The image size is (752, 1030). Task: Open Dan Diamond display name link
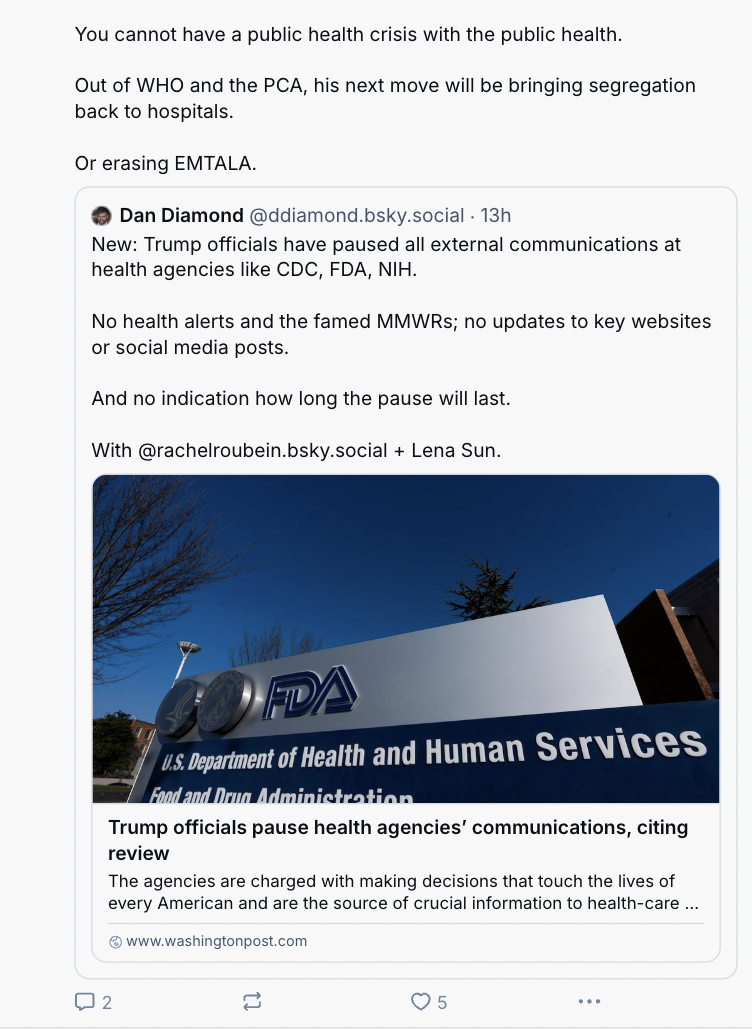pyautogui.click(x=181, y=215)
